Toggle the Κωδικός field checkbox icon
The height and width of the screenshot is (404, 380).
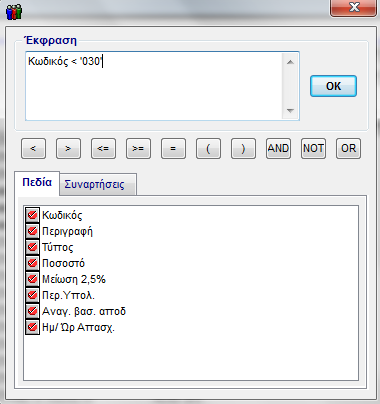(x=32, y=215)
